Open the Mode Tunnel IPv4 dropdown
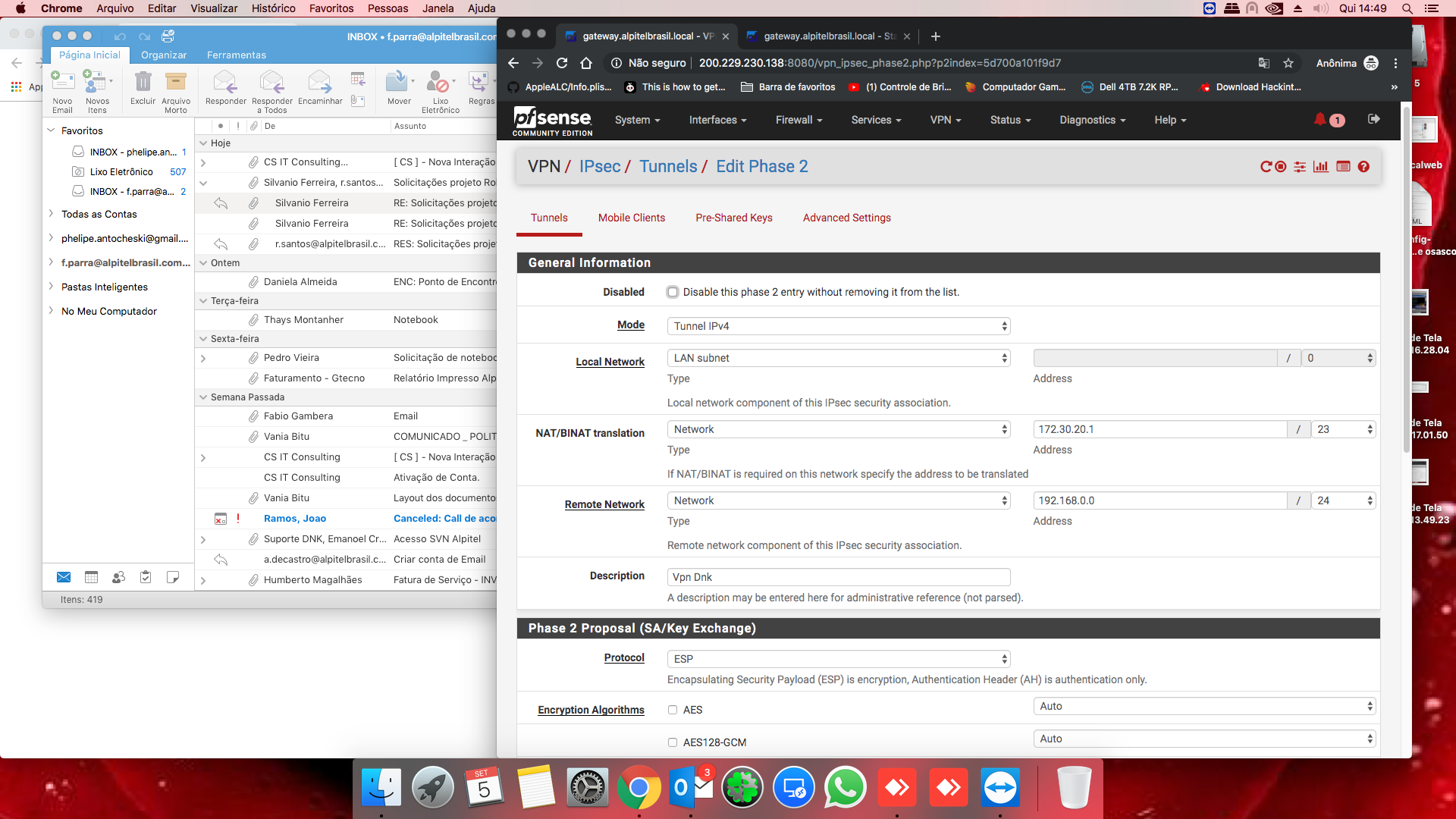 838,326
